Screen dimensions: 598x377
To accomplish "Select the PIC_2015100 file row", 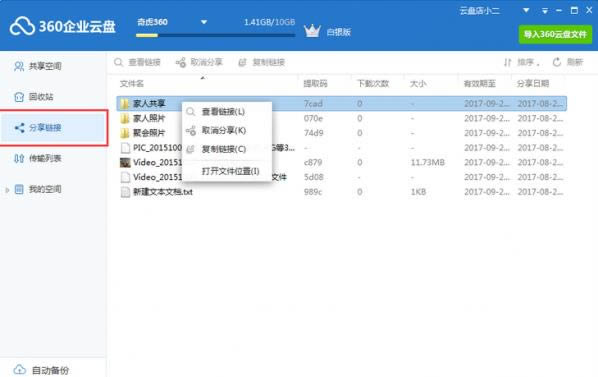I will (342, 148).
